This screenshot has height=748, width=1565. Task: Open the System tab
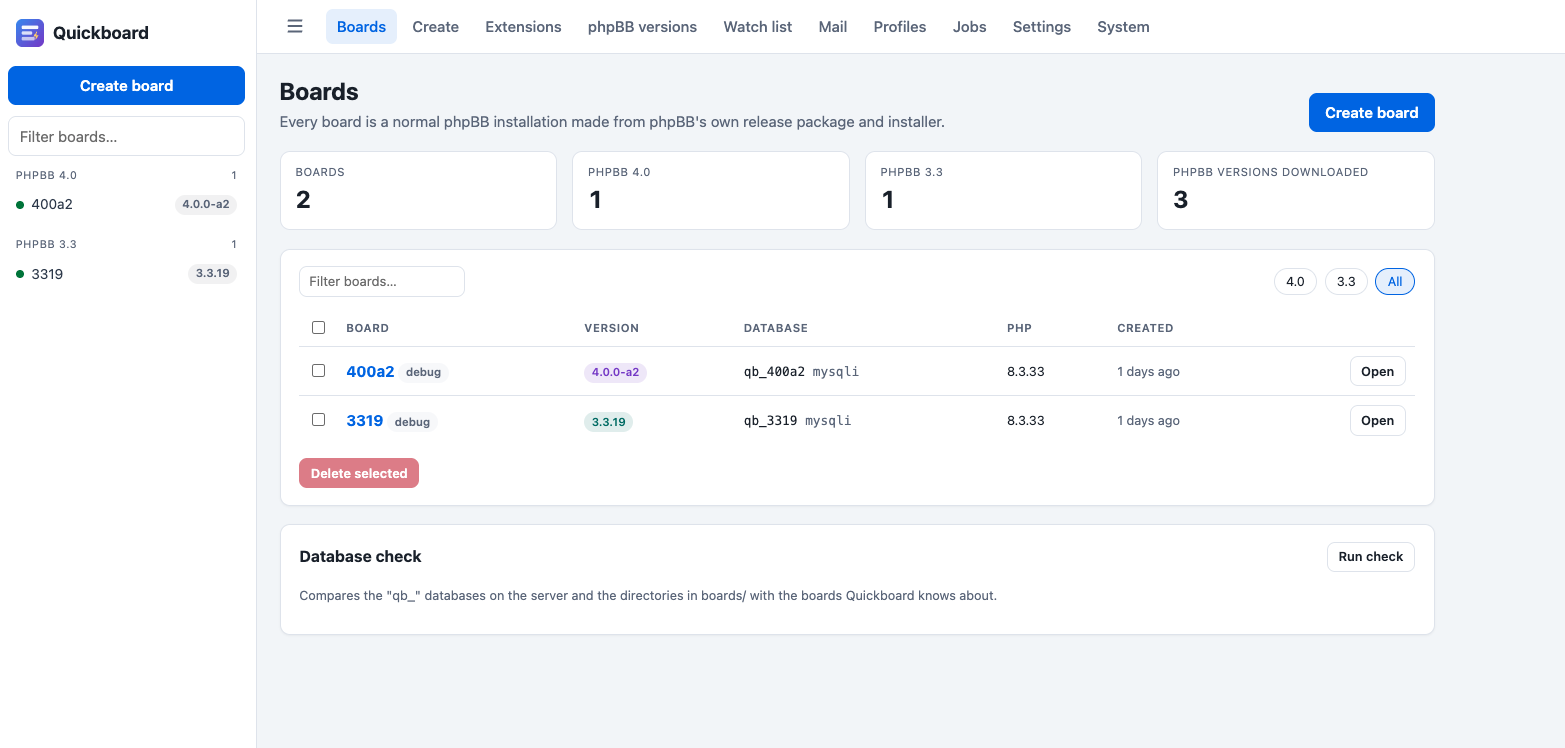[1123, 27]
